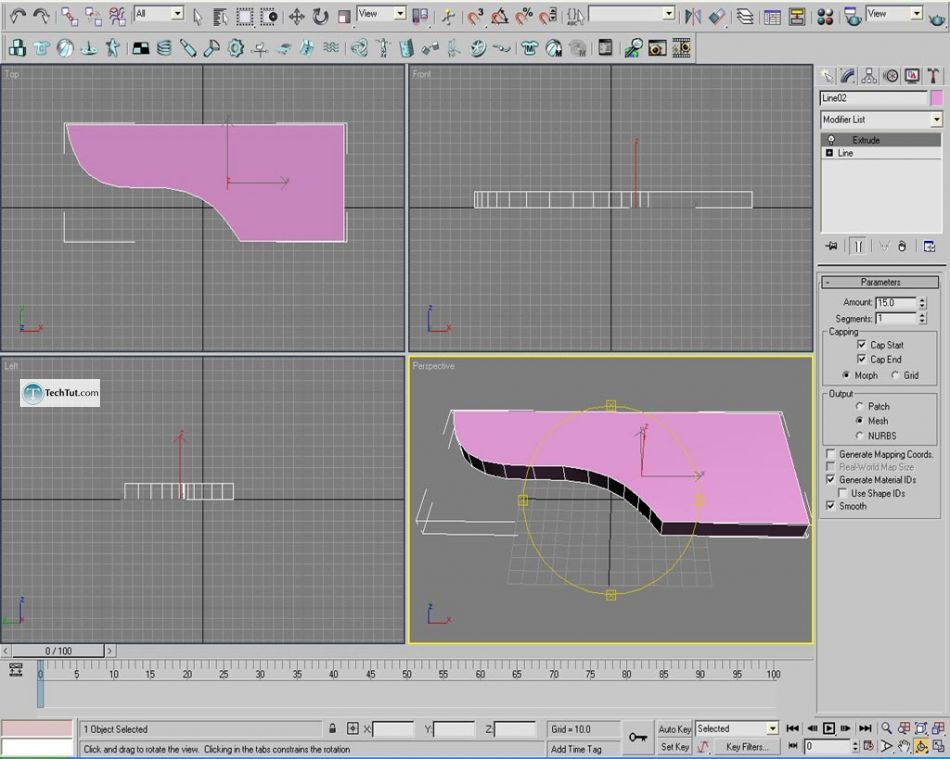This screenshot has height=759, width=950.
Task: Switch to the Hierarchy command panel
Action: (869, 76)
